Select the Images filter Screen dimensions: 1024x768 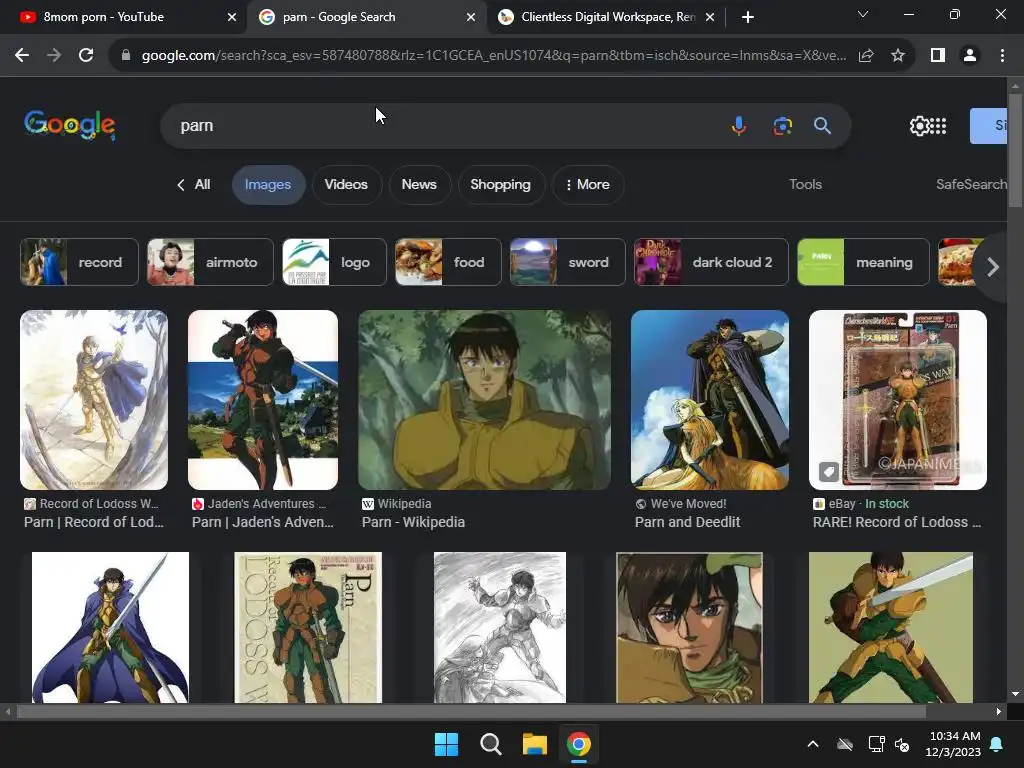[268, 185]
